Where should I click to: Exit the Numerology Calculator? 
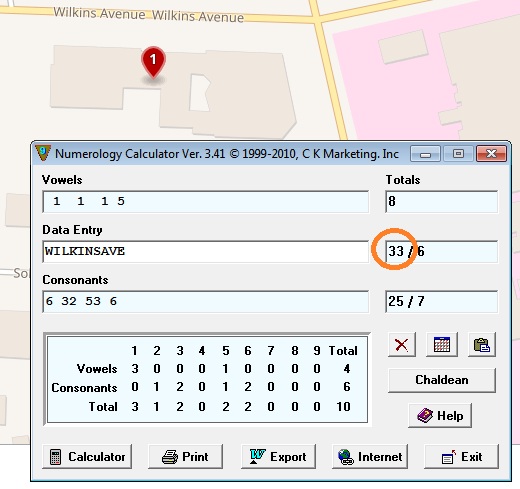click(x=461, y=457)
